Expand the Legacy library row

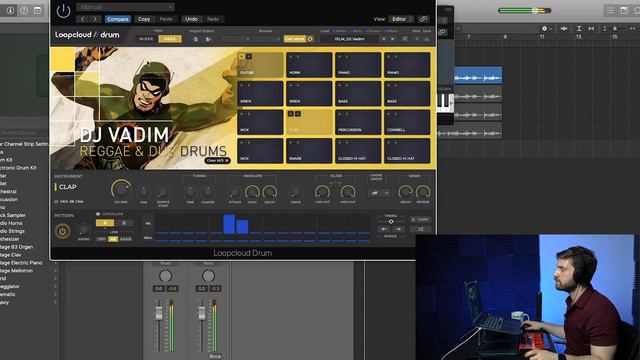(x=56, y=302)
